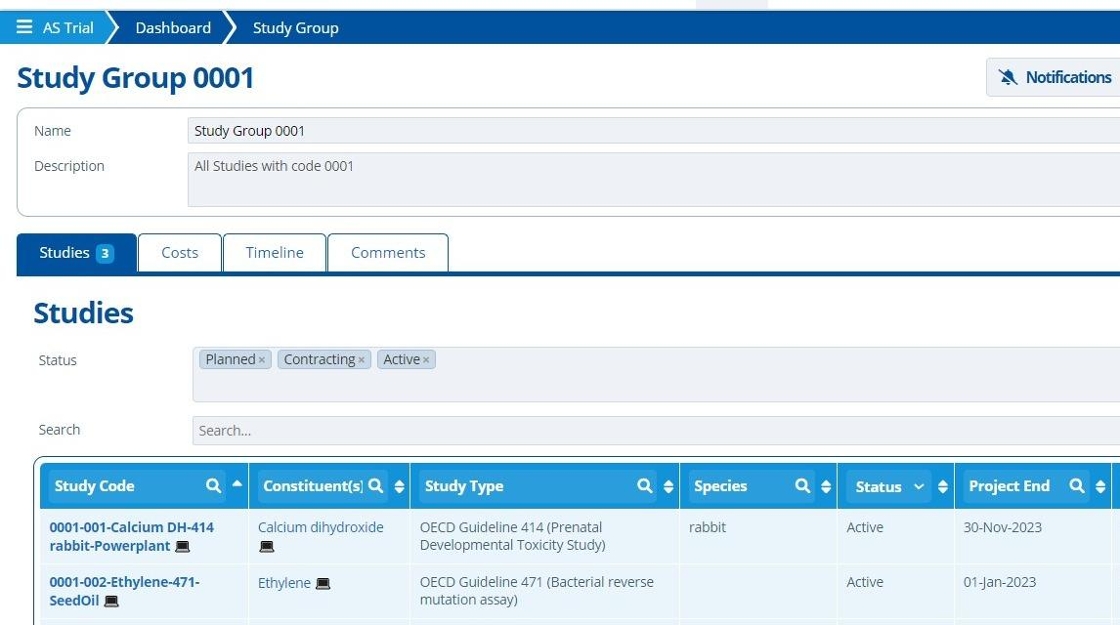Click the Study Group breadcrumb
The image size is (1120, 625).
coord(295,28)
